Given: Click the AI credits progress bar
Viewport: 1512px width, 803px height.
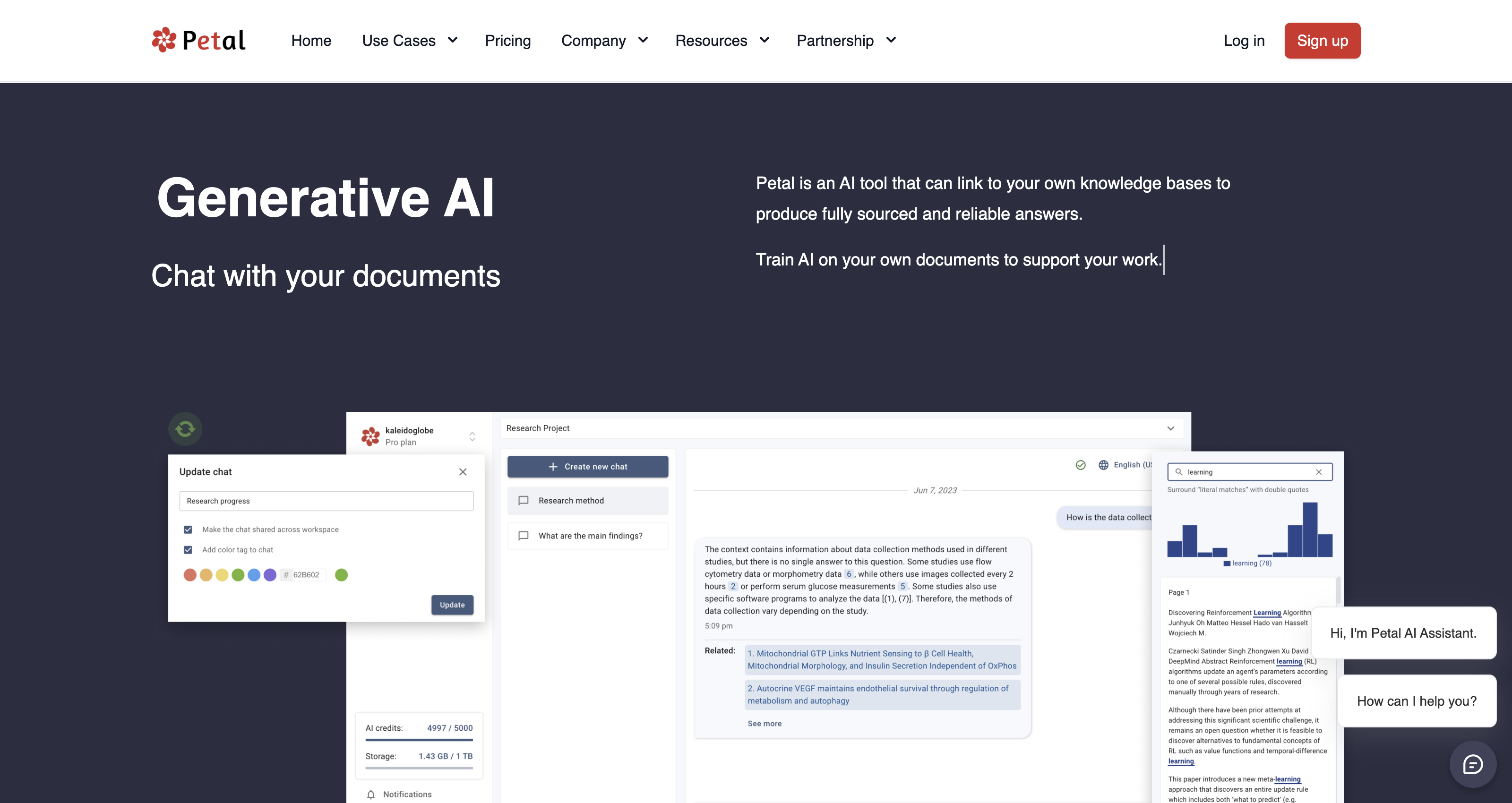Looking at the screenshot, I should 419,740.
